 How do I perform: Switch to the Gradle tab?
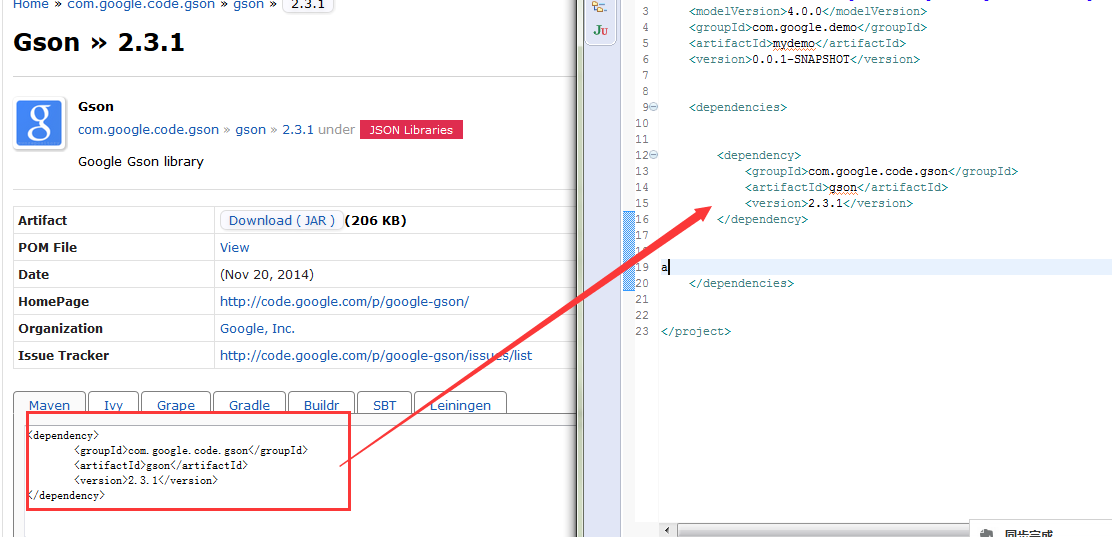coord(250,405)
